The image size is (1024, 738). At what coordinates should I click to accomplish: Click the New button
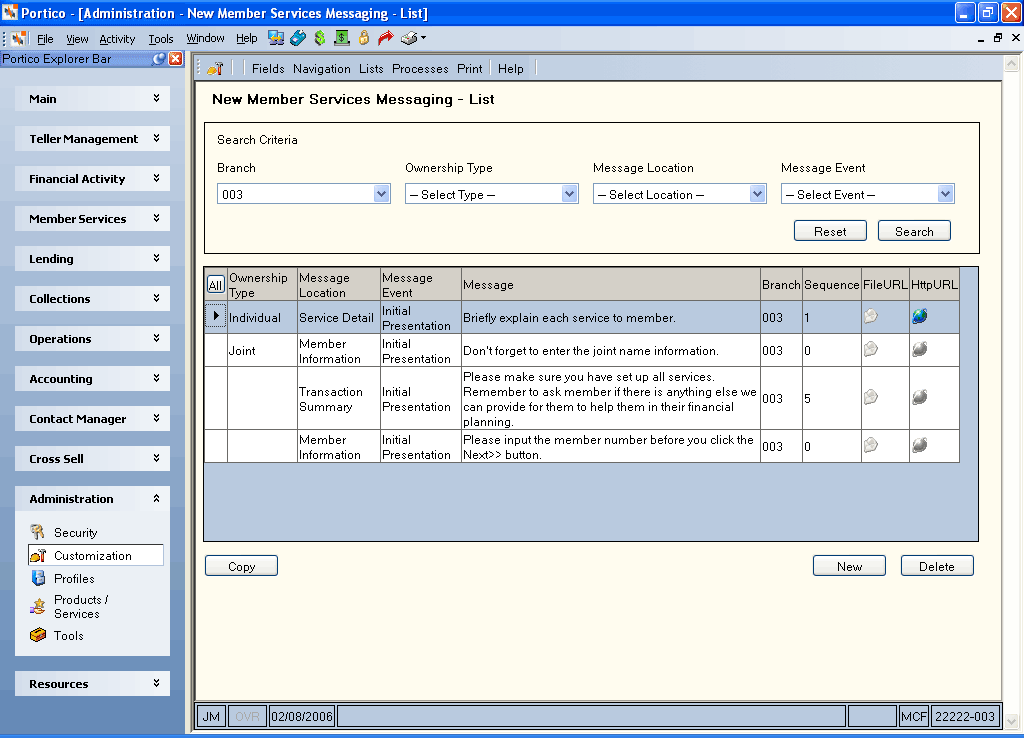click(849, 566)
